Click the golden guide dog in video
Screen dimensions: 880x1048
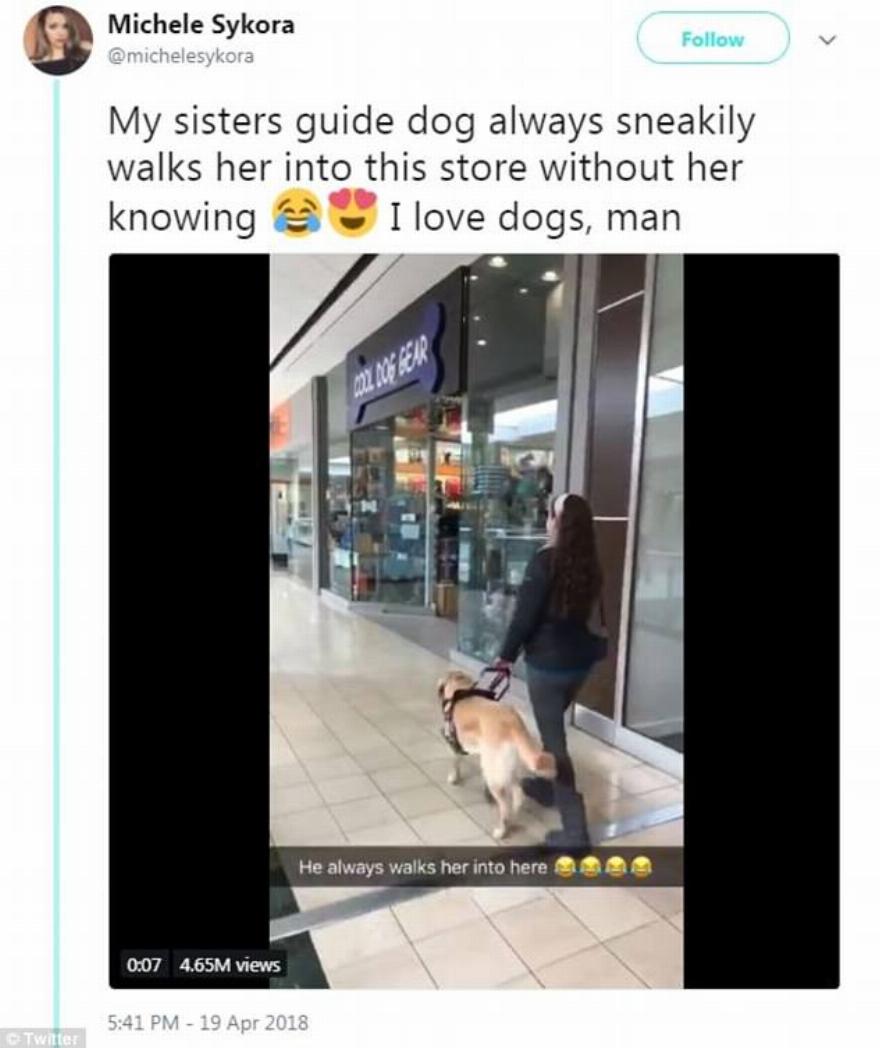pyautogui.click(x=494, y=747)
